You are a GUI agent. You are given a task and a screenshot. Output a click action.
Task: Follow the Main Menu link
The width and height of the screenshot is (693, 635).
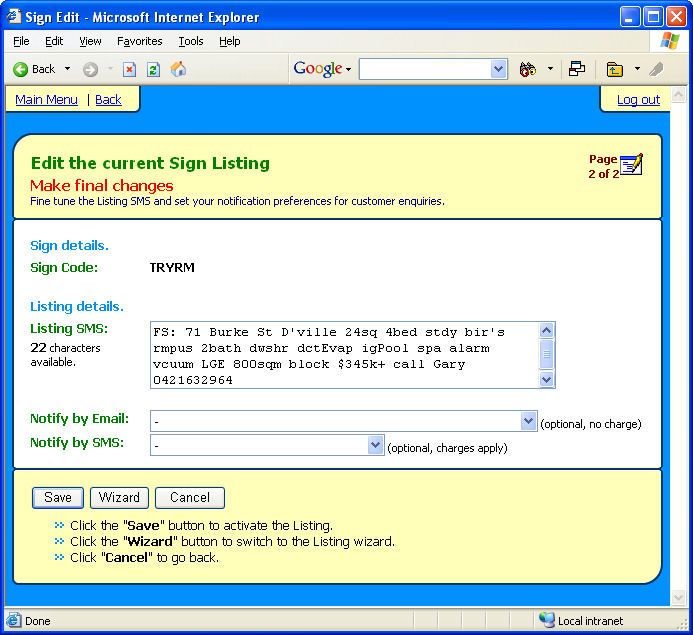46,100
